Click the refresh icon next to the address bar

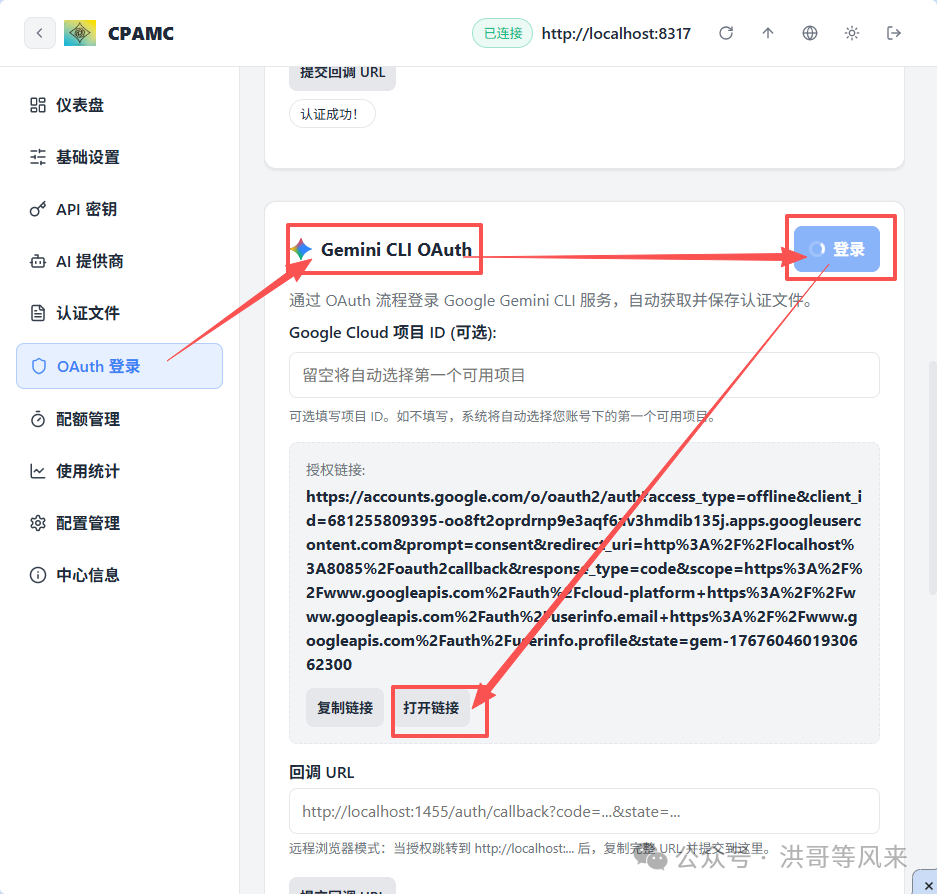coord(726,32)
